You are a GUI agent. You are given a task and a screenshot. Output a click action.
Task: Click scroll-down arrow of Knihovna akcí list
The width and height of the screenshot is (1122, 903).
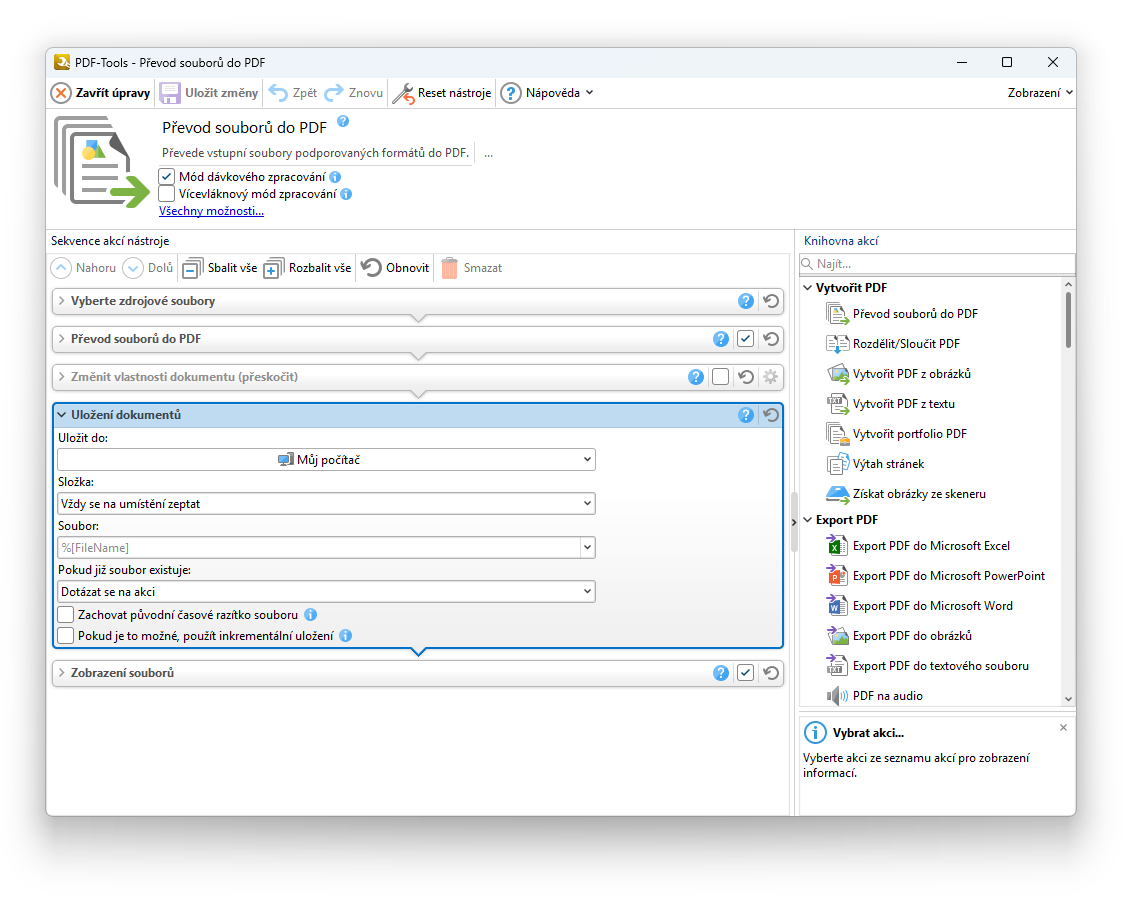1068,699
